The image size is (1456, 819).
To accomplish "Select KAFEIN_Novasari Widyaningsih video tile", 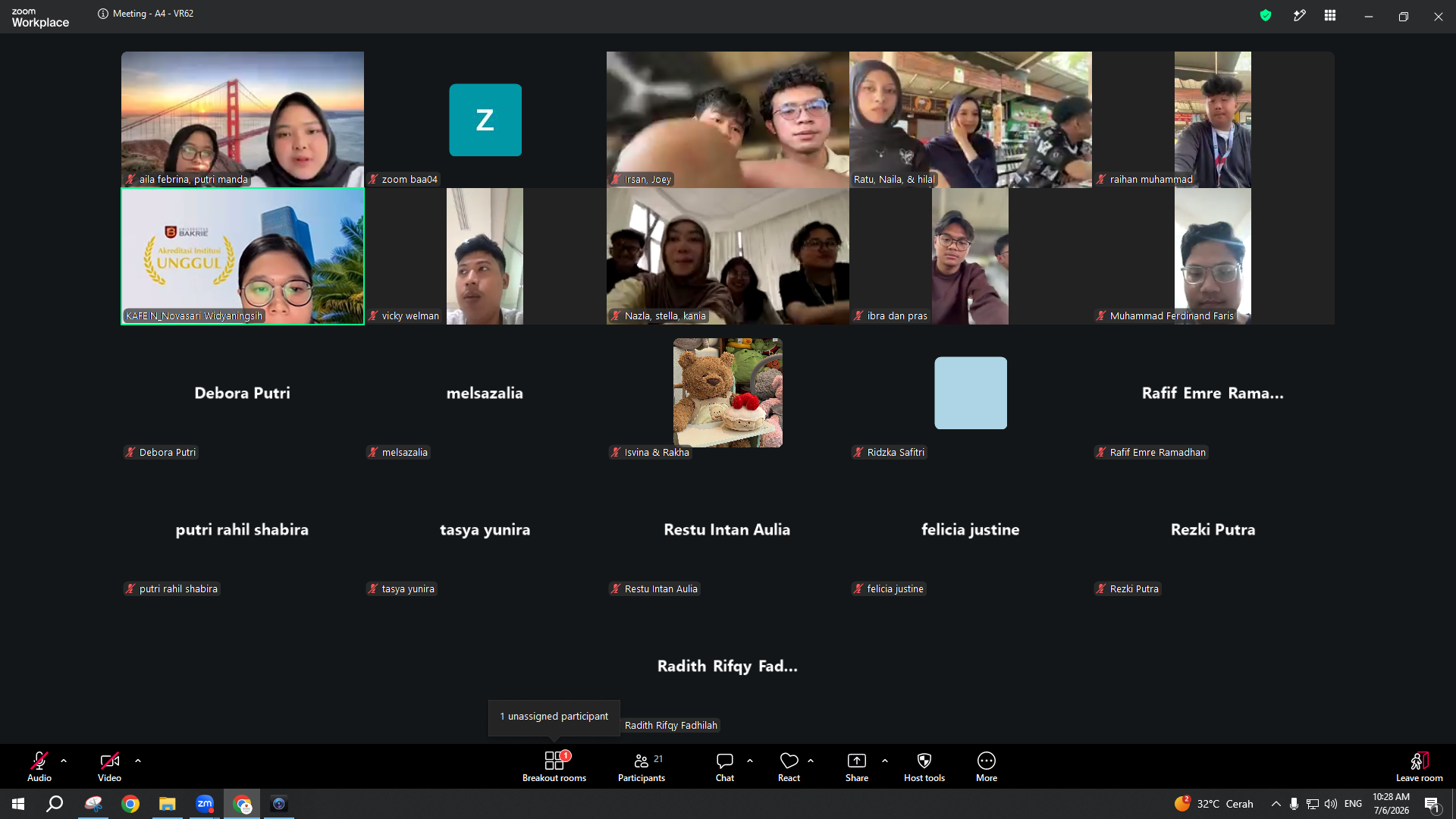I will tap(243, 256).
